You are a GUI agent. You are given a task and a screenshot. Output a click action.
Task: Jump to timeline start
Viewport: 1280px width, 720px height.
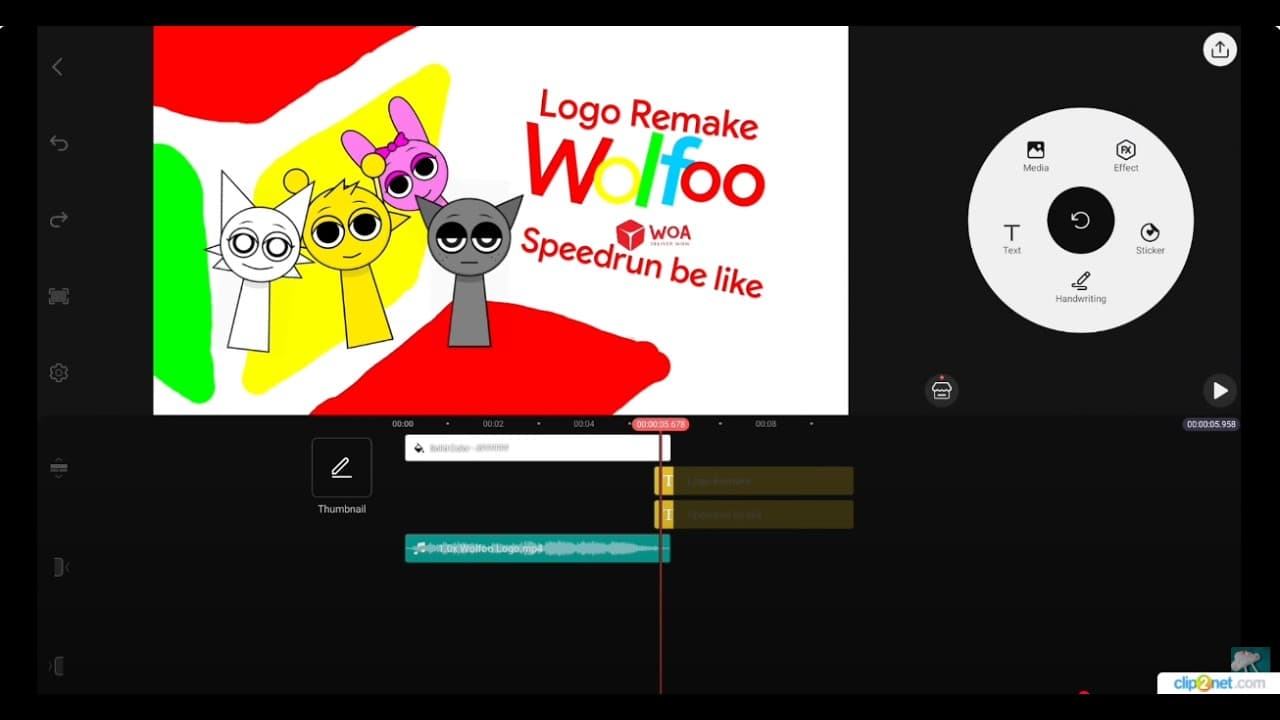(59, 567)
